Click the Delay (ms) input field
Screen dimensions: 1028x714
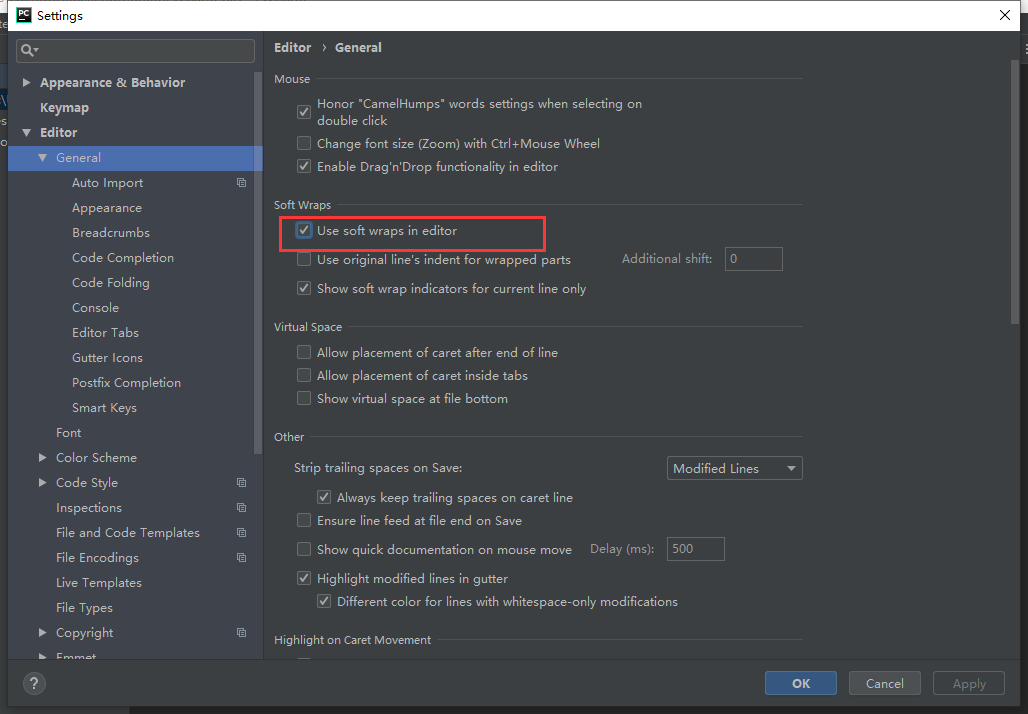point(695,549)
